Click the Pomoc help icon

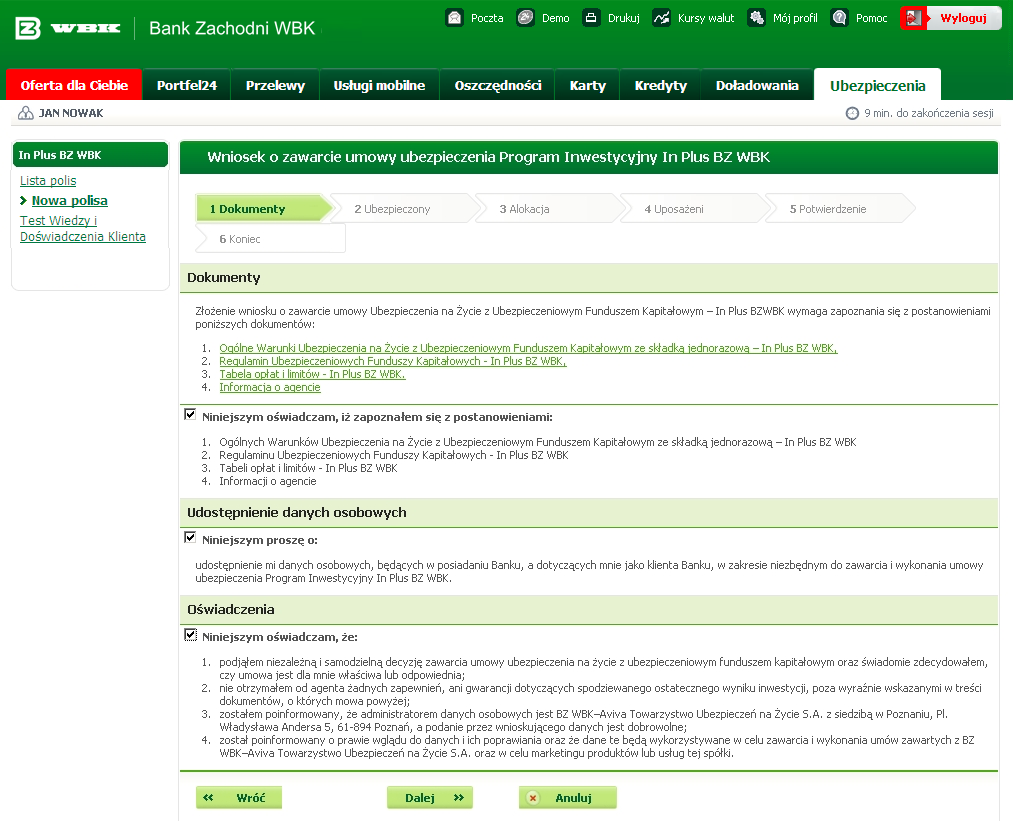click(839, 17)
